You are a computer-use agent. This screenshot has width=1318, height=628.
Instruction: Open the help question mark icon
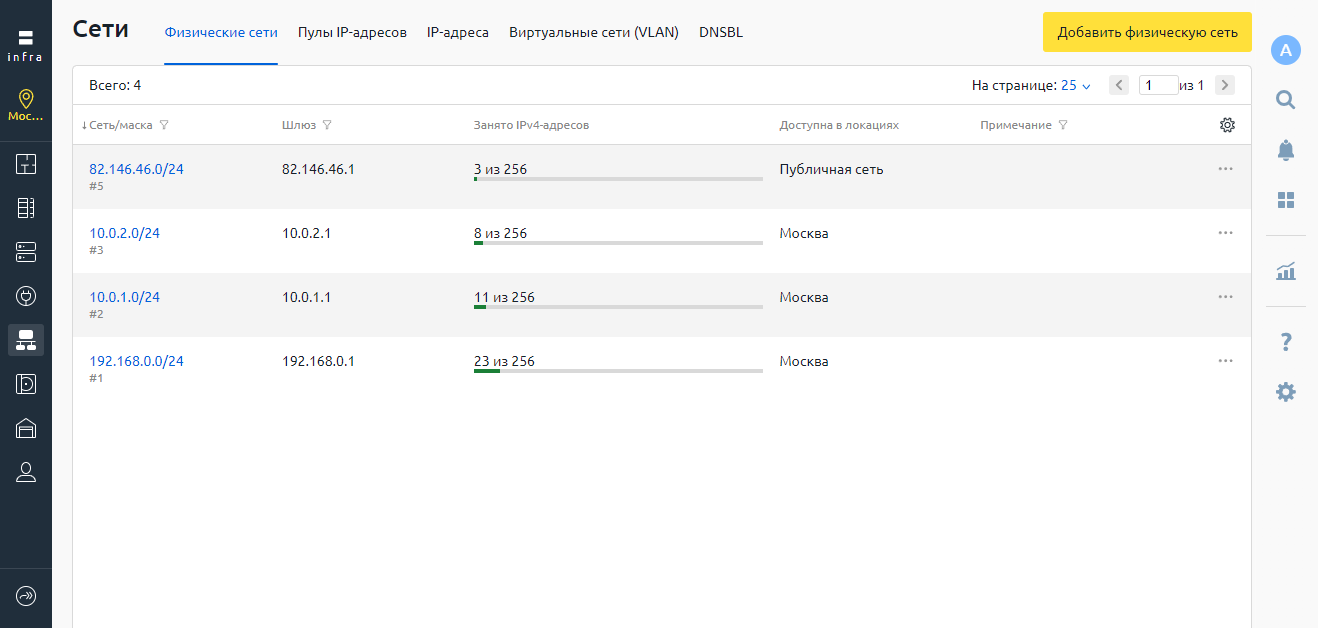pyautogui.click(x=1286, y=343)
